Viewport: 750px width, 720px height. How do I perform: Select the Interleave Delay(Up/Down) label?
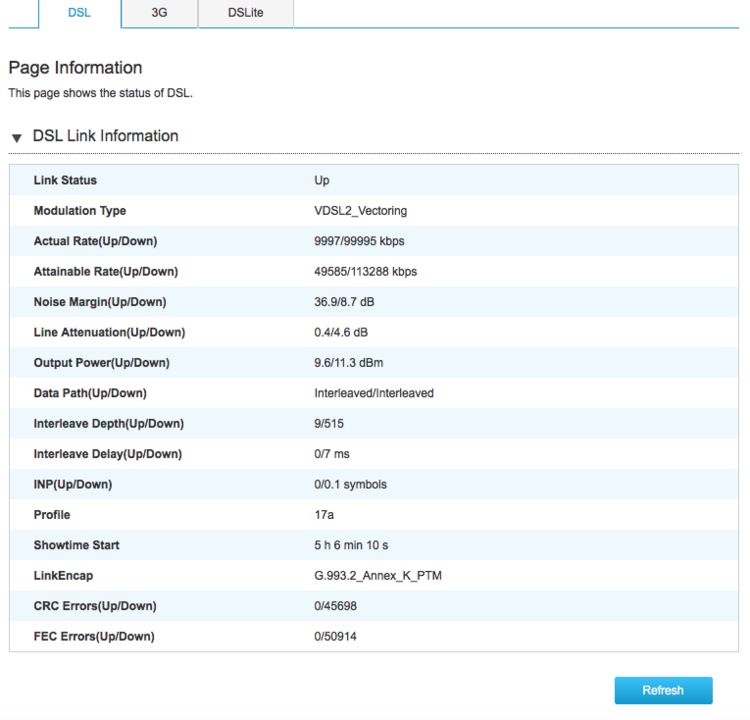108,454
